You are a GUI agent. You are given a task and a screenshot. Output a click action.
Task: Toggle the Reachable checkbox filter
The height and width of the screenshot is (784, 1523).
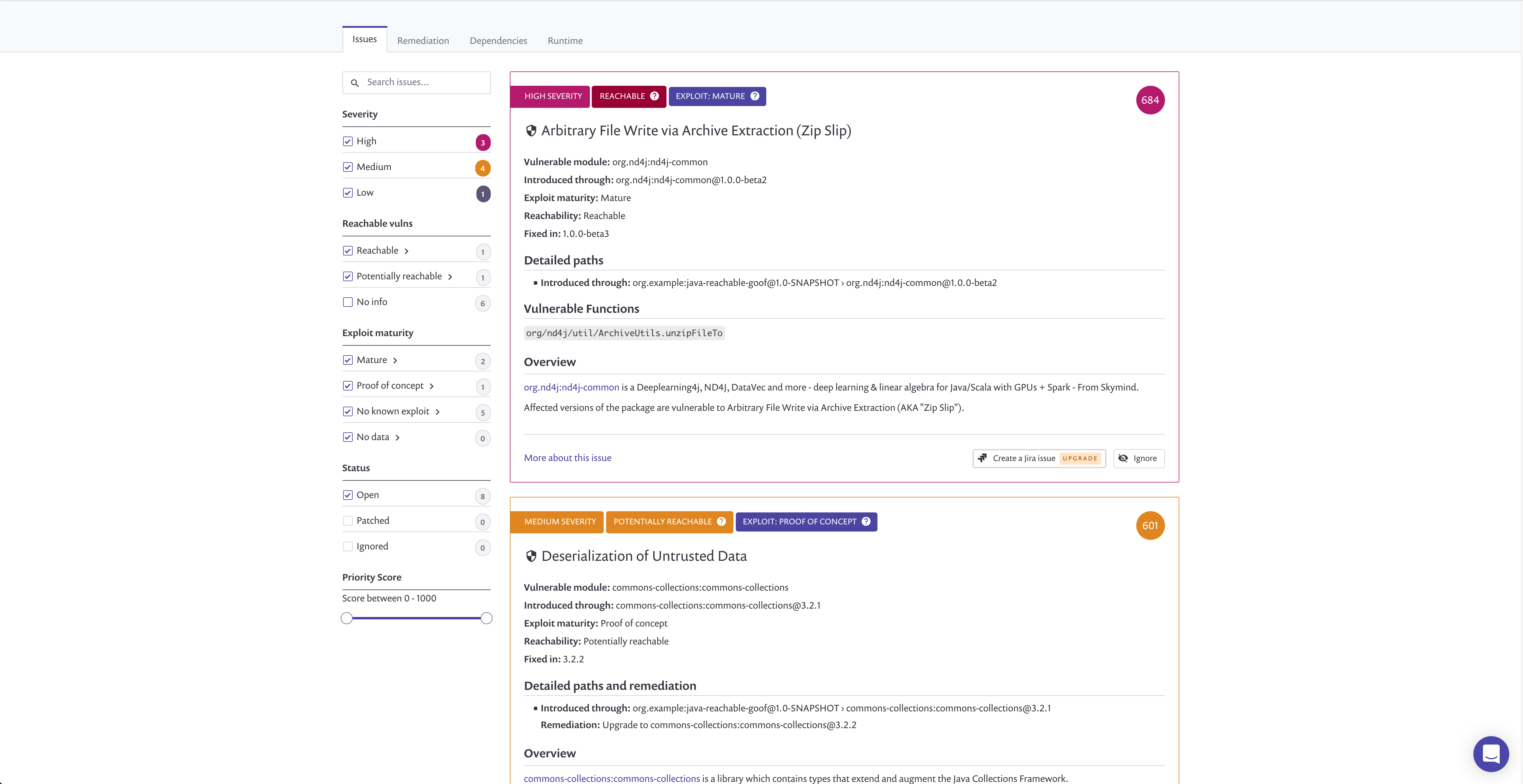click(x=348, y=250)
